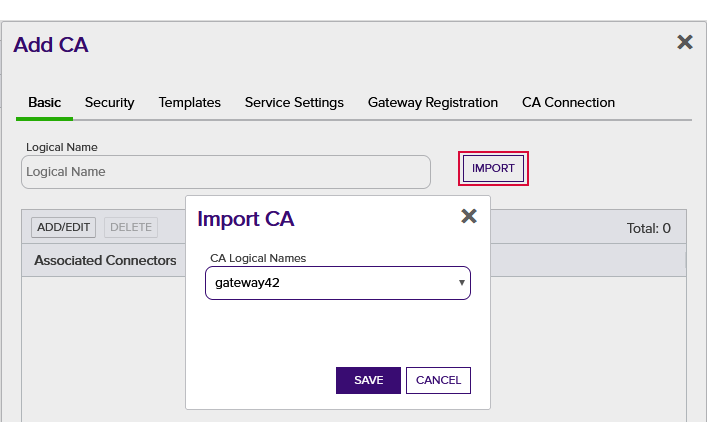Click the greyed-out DELETE button
Image resolution: width=707 pixels, height=422 pixels.
[131, 227]
